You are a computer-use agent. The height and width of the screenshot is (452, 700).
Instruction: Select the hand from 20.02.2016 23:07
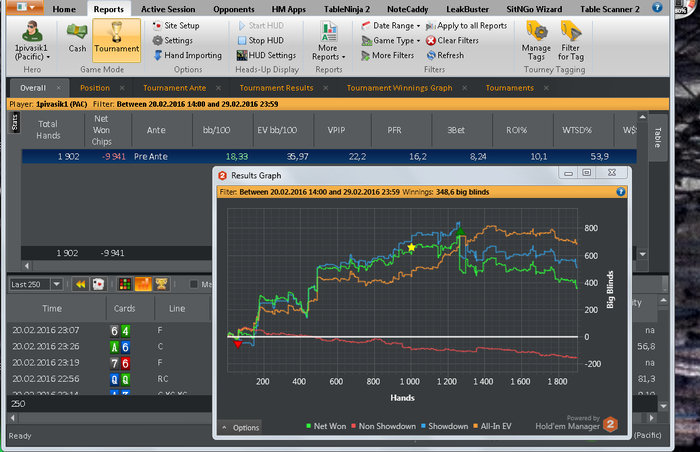pos(109,331)
